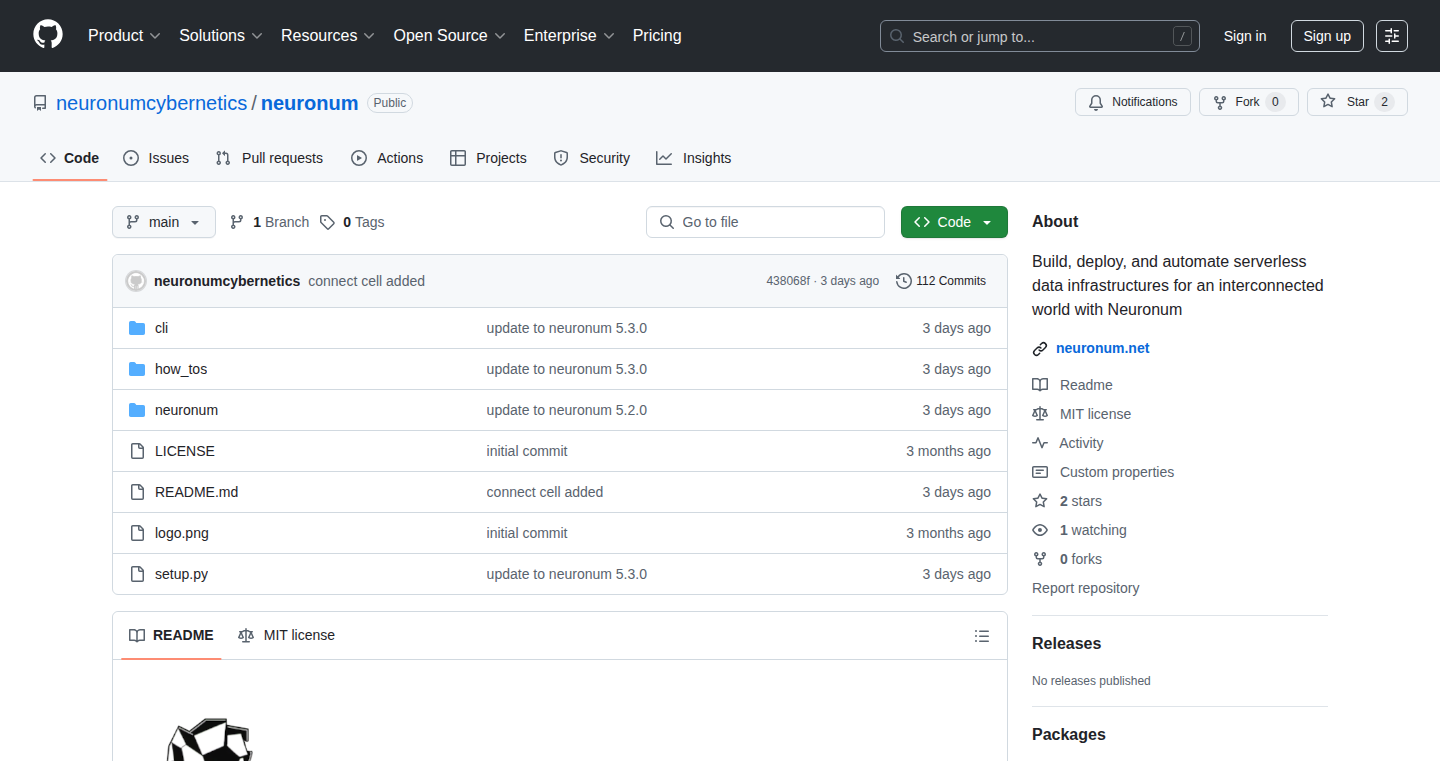The width and height of the screenshot is (1440, 761).
Task: Click the magnifier icon in the search bar
Action: point(897,36)
